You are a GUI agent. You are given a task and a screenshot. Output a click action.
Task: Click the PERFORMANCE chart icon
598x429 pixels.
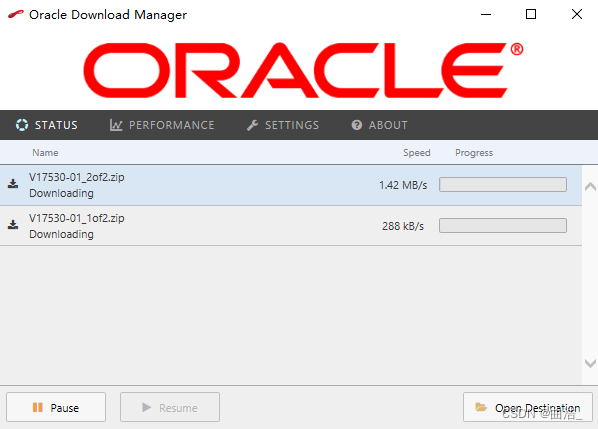[116, 125]
